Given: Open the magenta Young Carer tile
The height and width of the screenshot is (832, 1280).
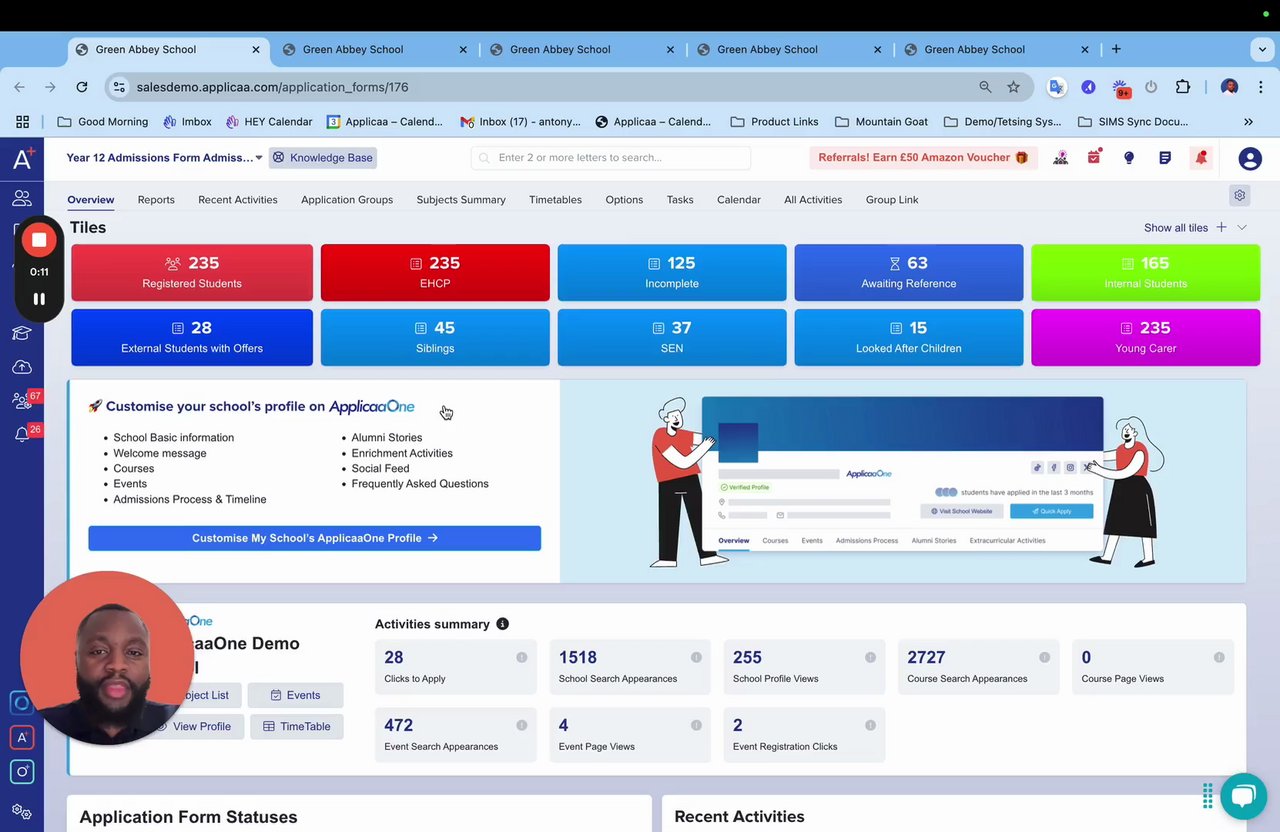Looking at the screenshot, I should [1146, 337].
